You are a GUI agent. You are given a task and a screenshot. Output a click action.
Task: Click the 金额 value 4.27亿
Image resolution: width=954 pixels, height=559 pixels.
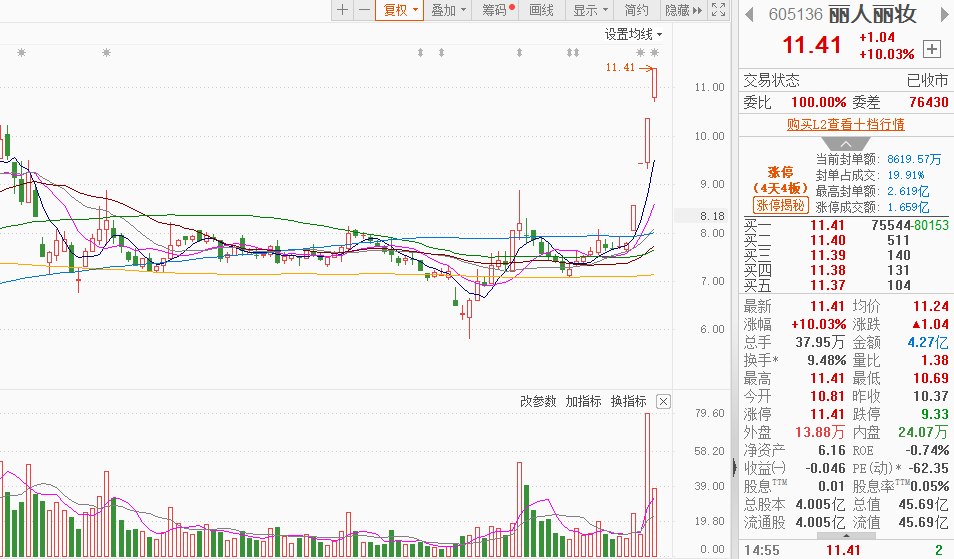(927, 342)
